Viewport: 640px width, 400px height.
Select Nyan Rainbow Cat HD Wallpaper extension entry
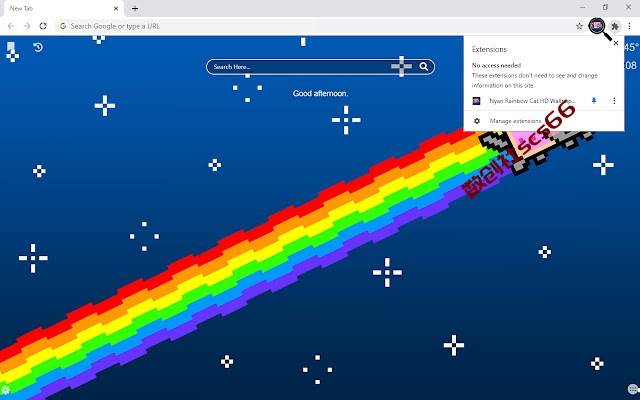[x=533, y=101]
